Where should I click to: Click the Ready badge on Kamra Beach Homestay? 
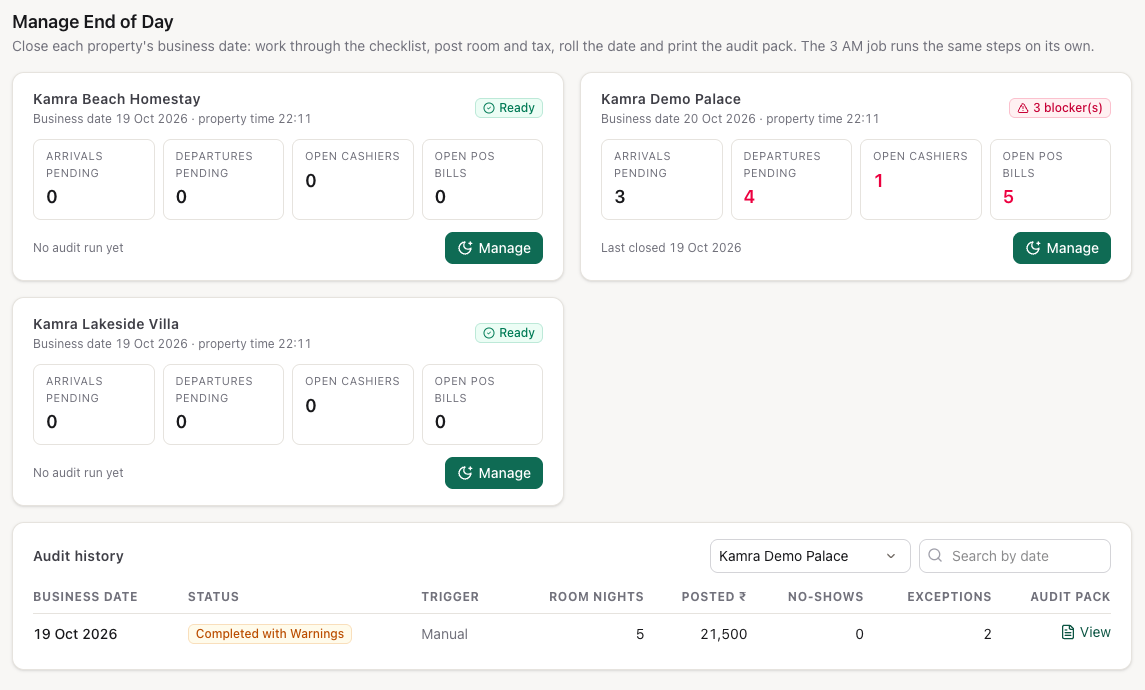(x=509, y=108)
